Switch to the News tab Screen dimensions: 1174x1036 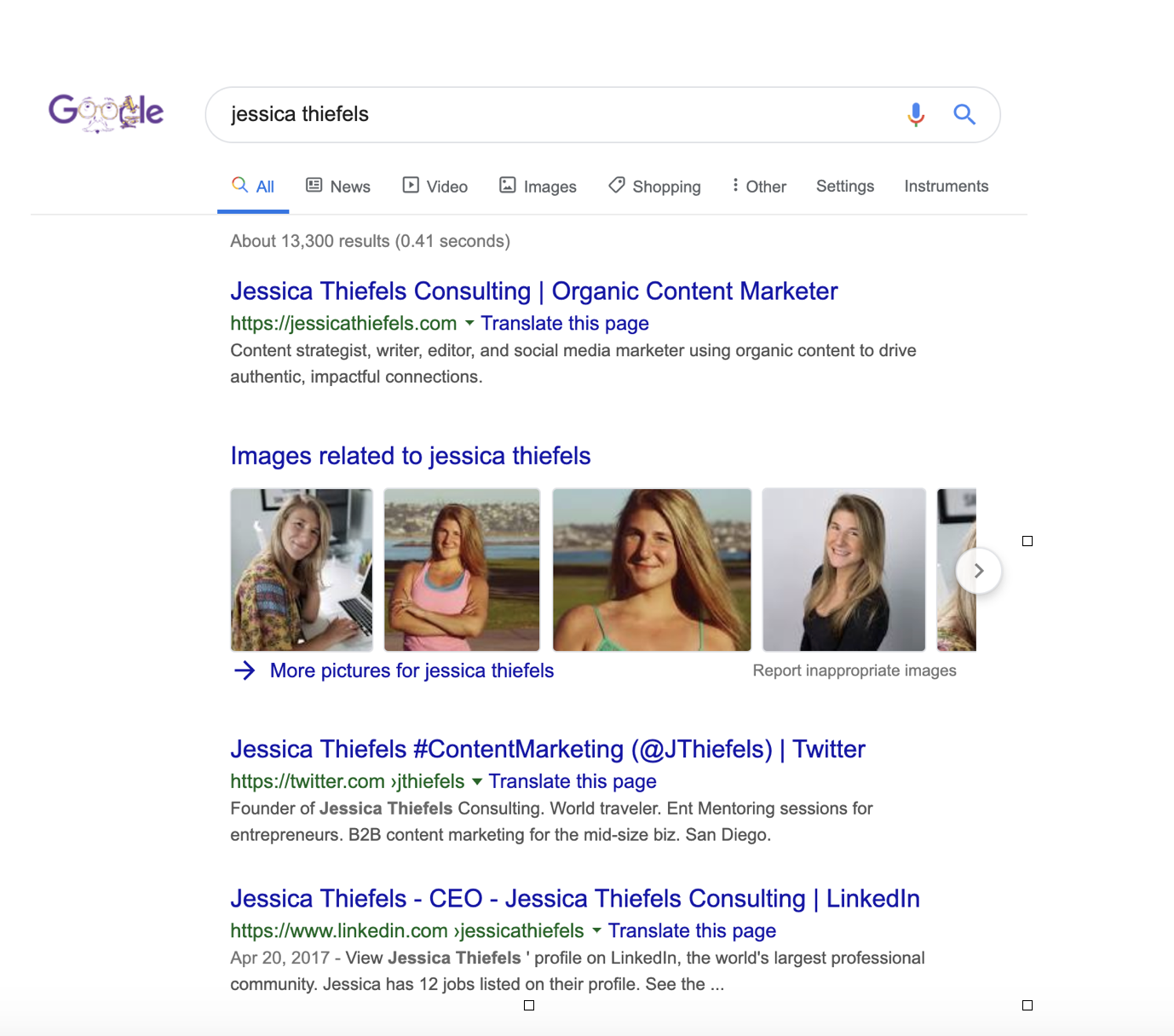pos(338,186)
